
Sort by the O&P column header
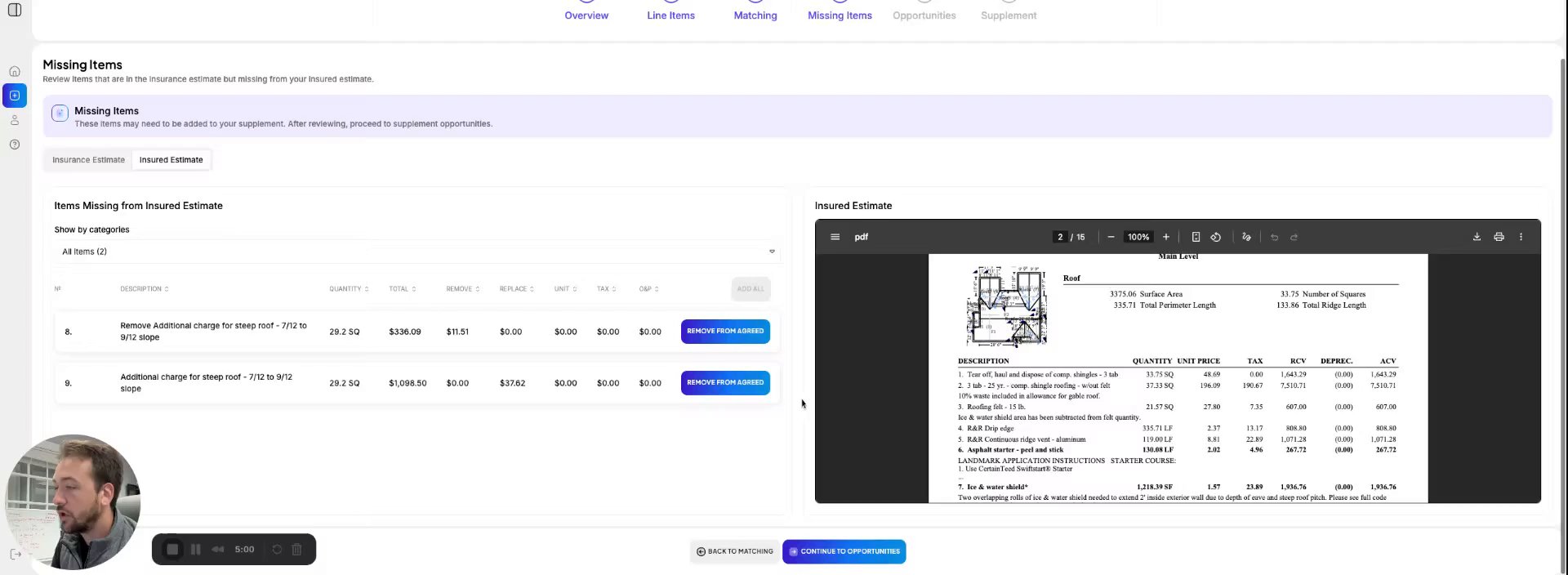coord(649,289)
